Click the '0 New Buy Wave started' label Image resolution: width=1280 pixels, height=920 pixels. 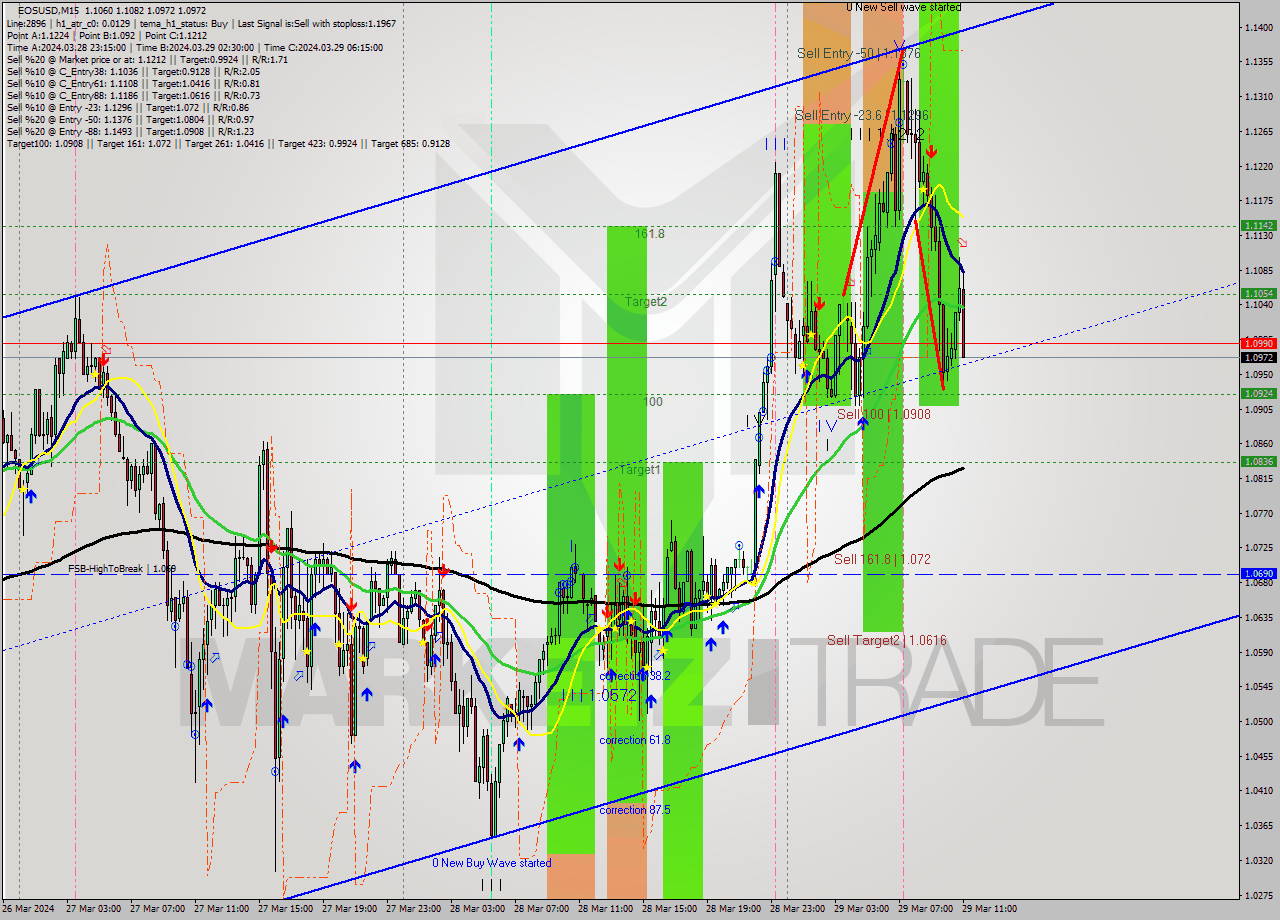click(x=492, y=863)
